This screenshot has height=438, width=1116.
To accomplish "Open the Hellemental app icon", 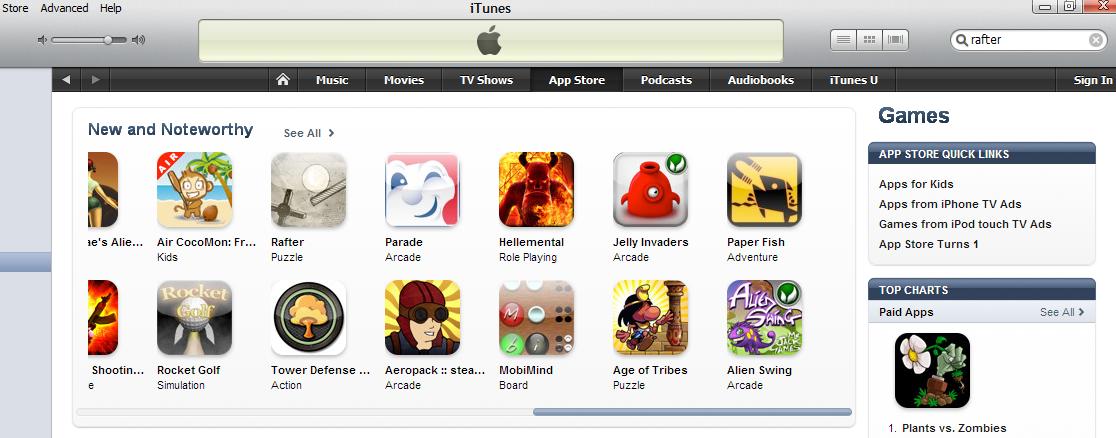I will (536, 189).
